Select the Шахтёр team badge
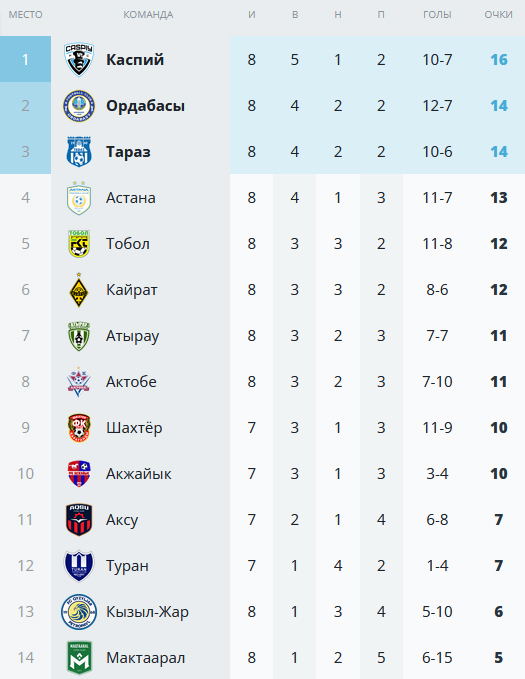 coord(79,428)
